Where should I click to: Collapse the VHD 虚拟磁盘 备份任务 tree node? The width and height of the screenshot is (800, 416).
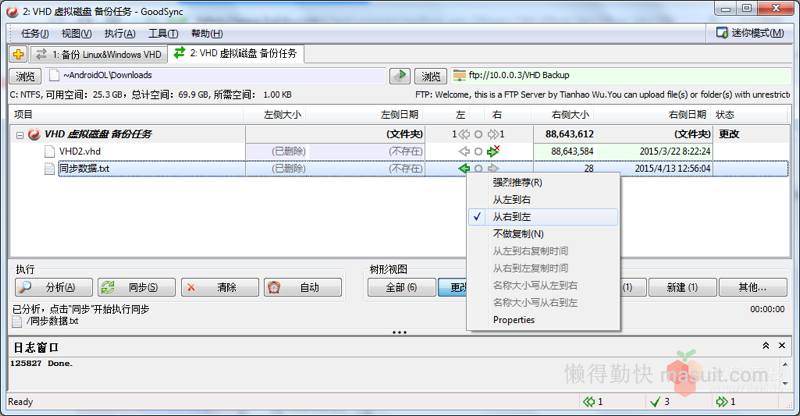coord(19,135)
